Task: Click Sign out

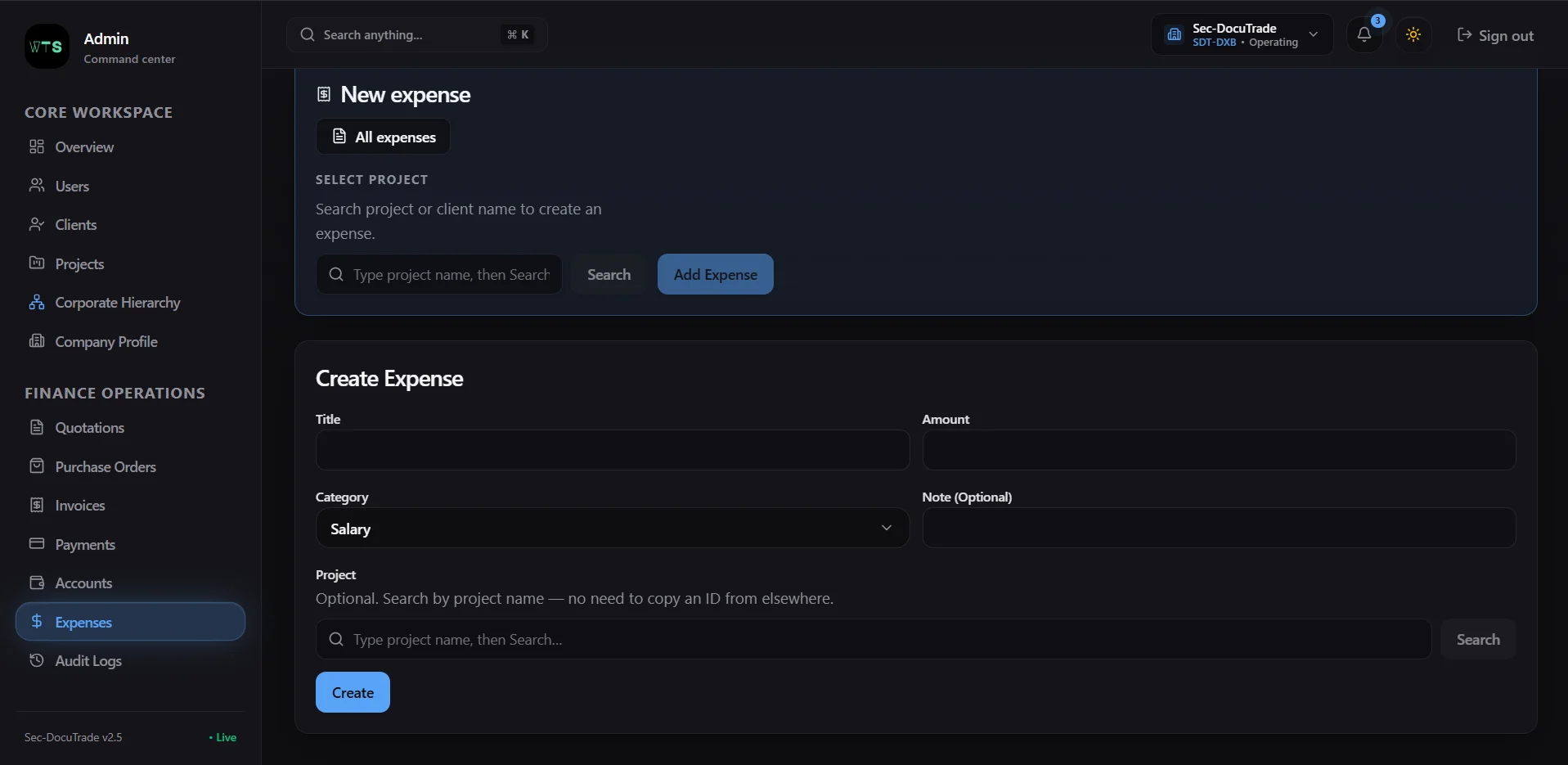Action: [x=1495, y=35]
